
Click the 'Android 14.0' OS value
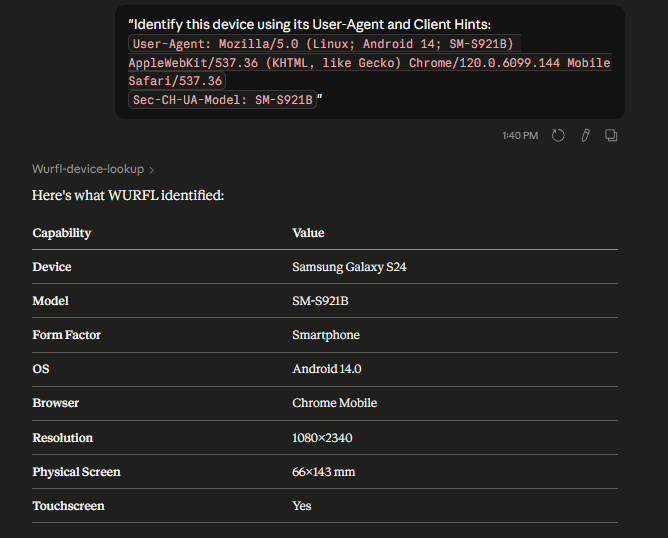click(327, 369)
